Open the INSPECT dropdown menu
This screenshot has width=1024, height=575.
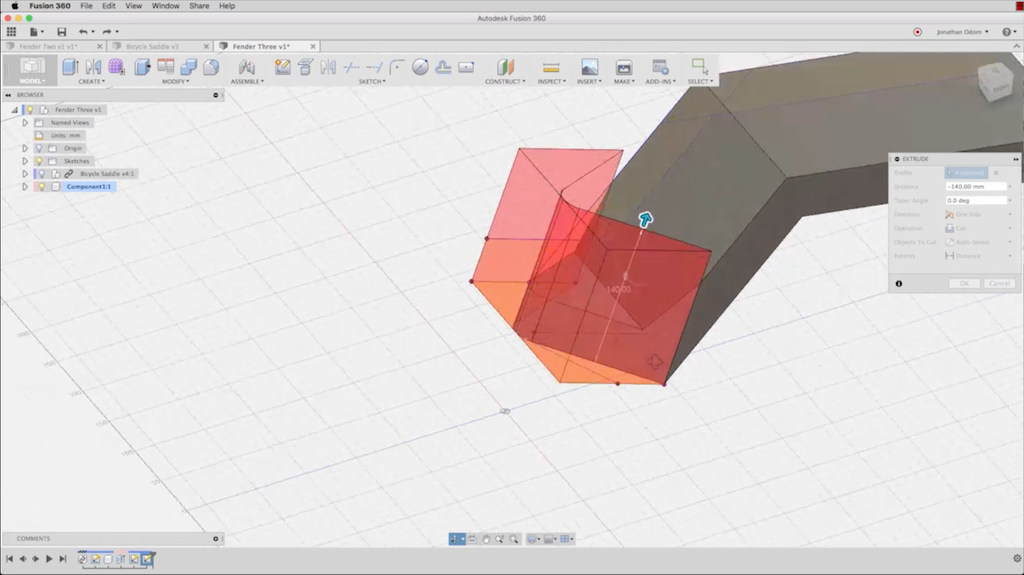pos(551,82)
